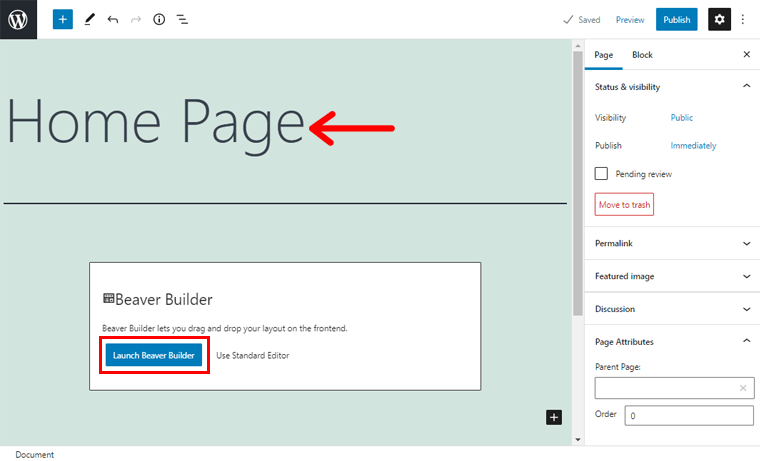Click the WordPress logo icon

click(x=18, y=19)
